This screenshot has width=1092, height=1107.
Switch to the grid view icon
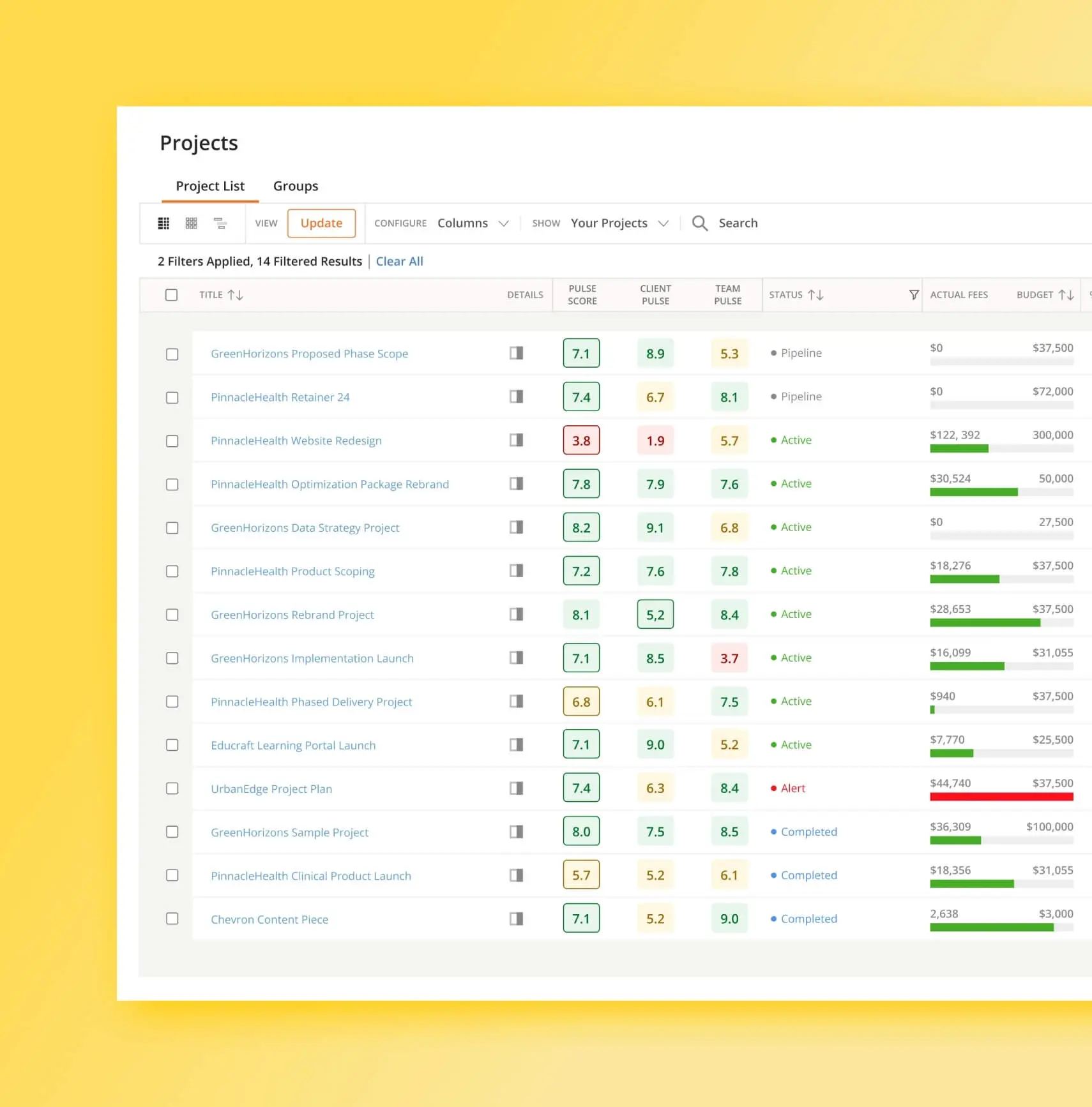click(x=191, y=223)
